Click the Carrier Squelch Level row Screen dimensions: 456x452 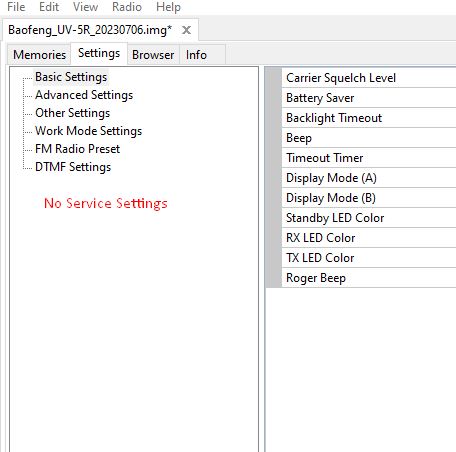[x=369, y=78]
